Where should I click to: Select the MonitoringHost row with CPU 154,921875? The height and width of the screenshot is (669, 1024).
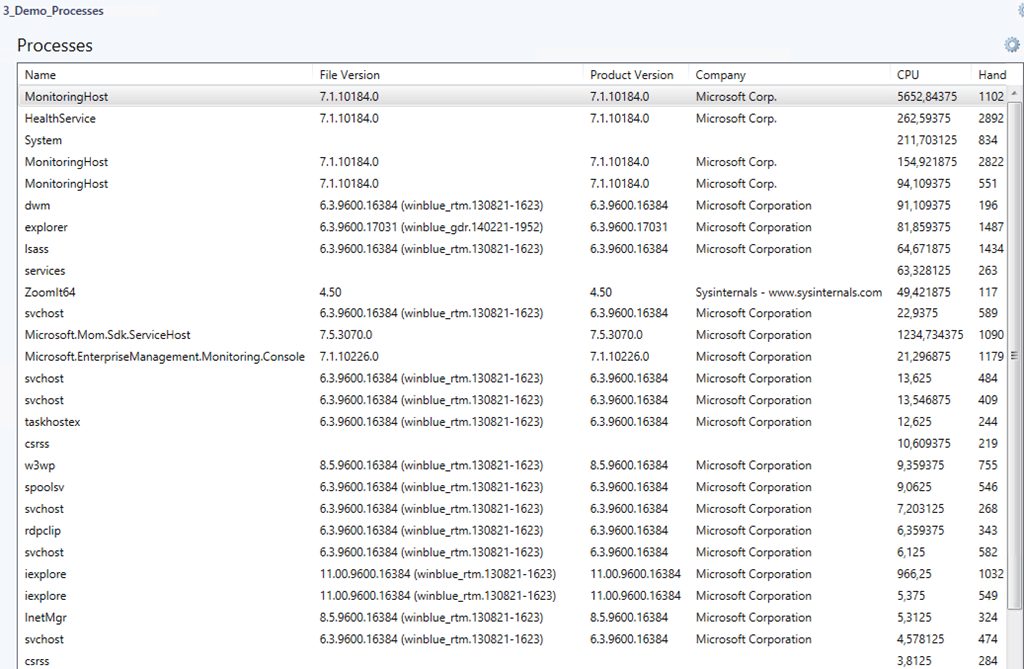[x=513, y=161]
